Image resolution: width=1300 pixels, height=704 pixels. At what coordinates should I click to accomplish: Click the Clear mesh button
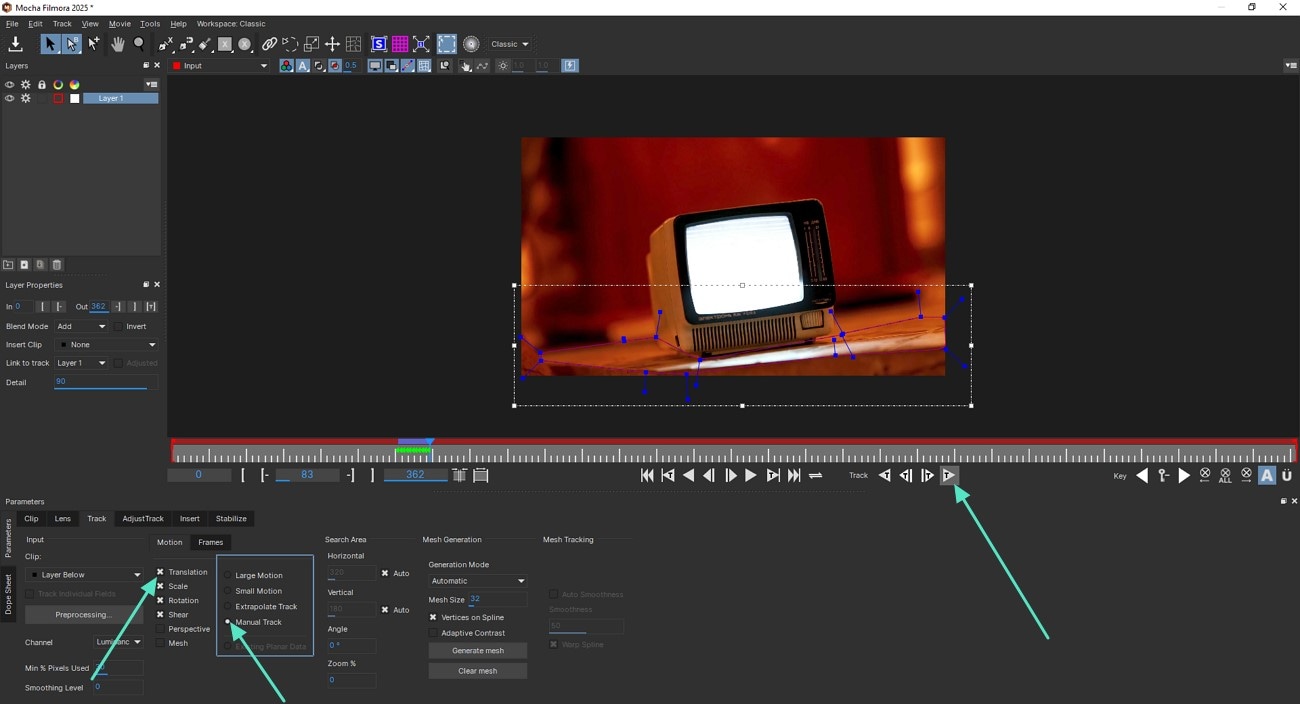pos(478,670)
